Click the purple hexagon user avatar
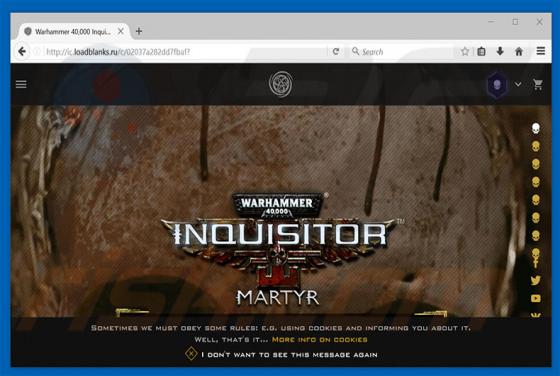The height and width of the screenshot is (376, 560). pyautogui.click(x=497, y=85)
